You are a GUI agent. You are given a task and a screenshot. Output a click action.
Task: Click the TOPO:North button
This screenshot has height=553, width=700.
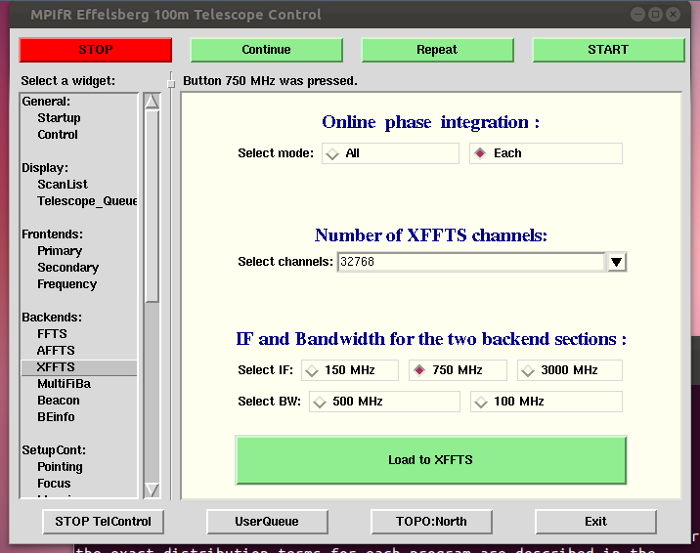tap(432, 522)
